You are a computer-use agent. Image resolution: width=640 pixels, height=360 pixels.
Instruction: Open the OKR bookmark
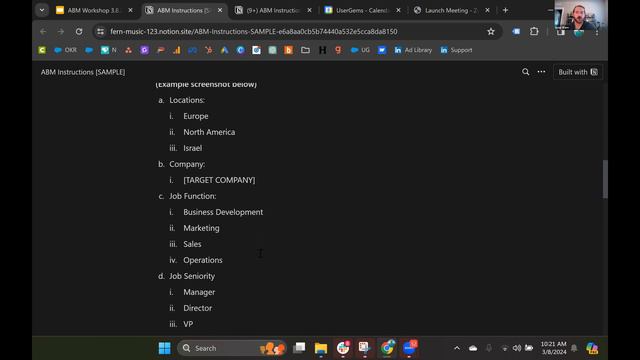tap(66, 50)
